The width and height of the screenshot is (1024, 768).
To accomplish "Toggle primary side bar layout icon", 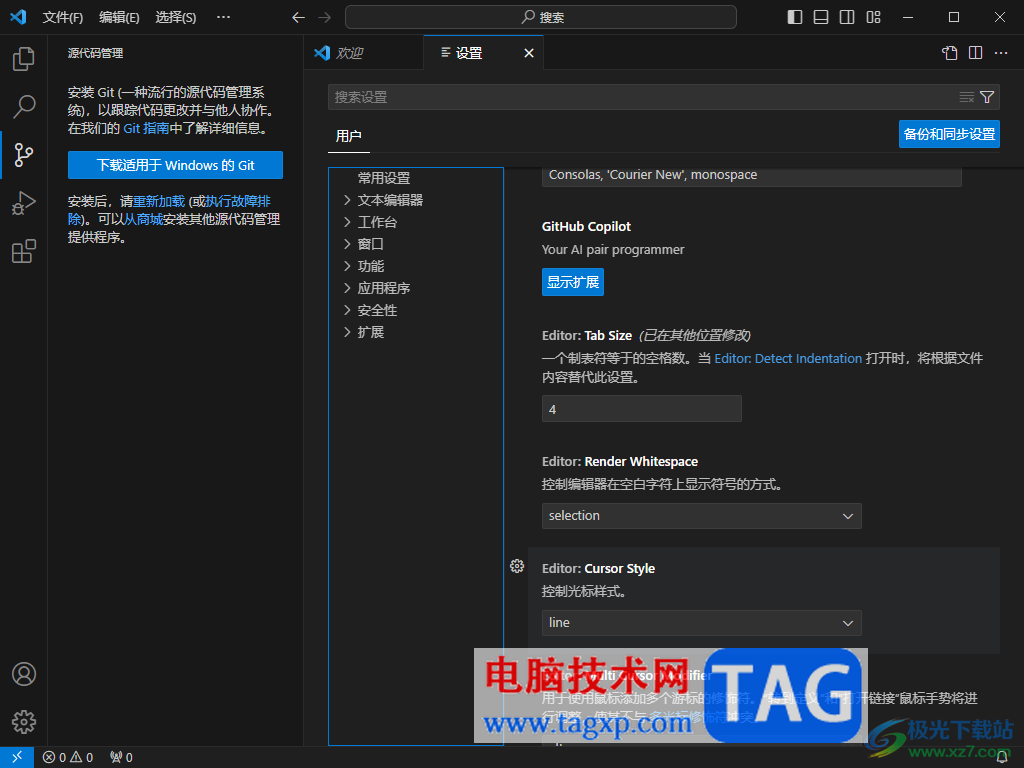I will pyautogui.click(x=795, y=17).
